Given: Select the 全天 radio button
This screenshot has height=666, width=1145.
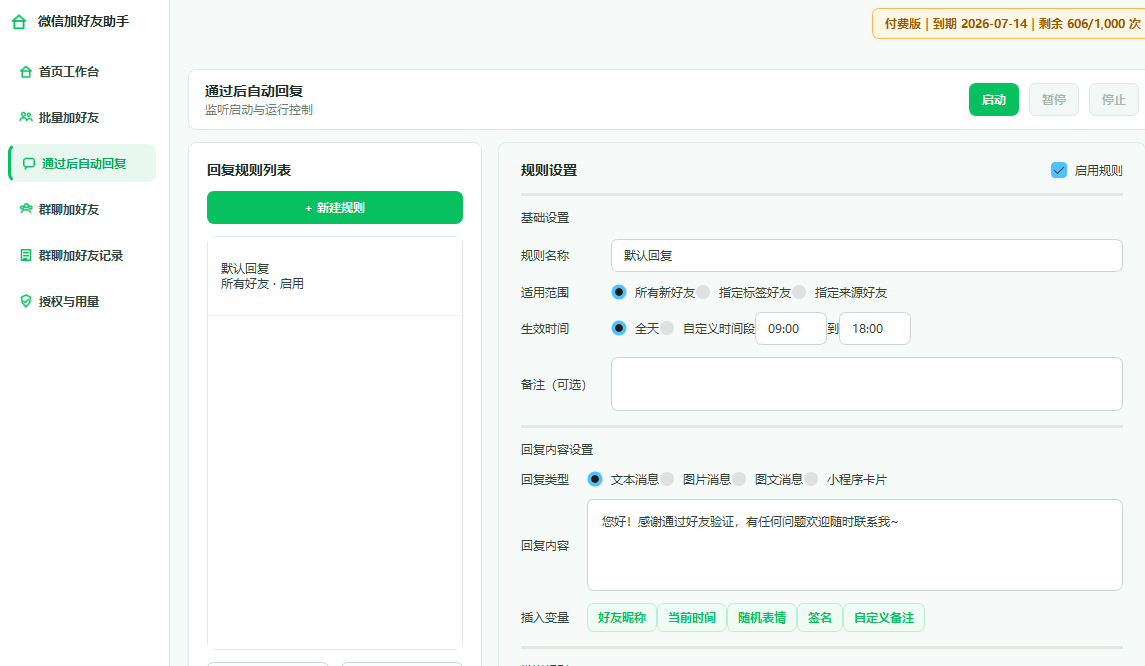Looking at the screenshot, I should pyautogui.click(x=619, y=328).
